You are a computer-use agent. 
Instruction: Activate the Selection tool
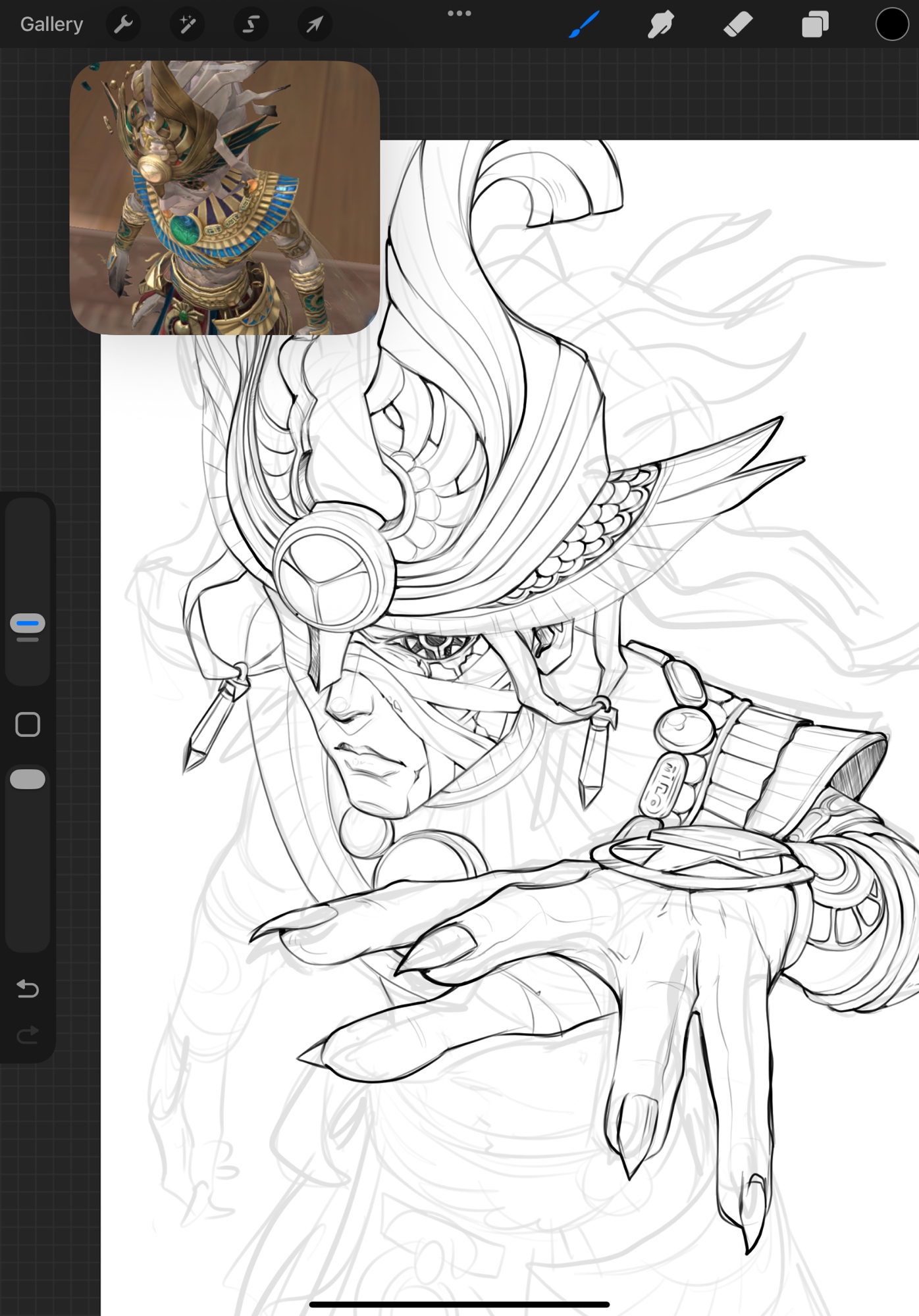(251, 24)
